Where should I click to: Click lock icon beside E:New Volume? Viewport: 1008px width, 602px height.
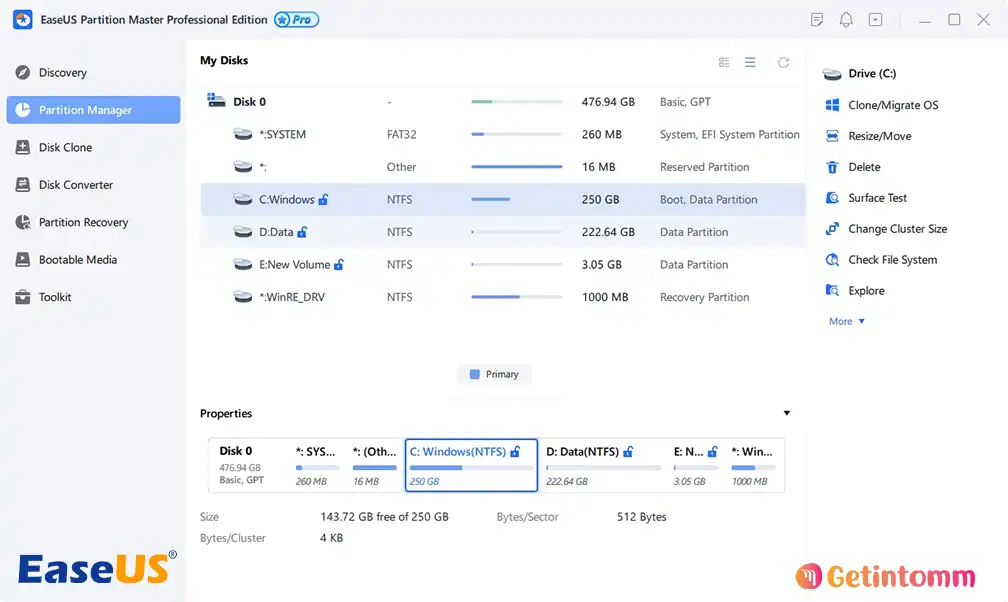click(339, 264)
